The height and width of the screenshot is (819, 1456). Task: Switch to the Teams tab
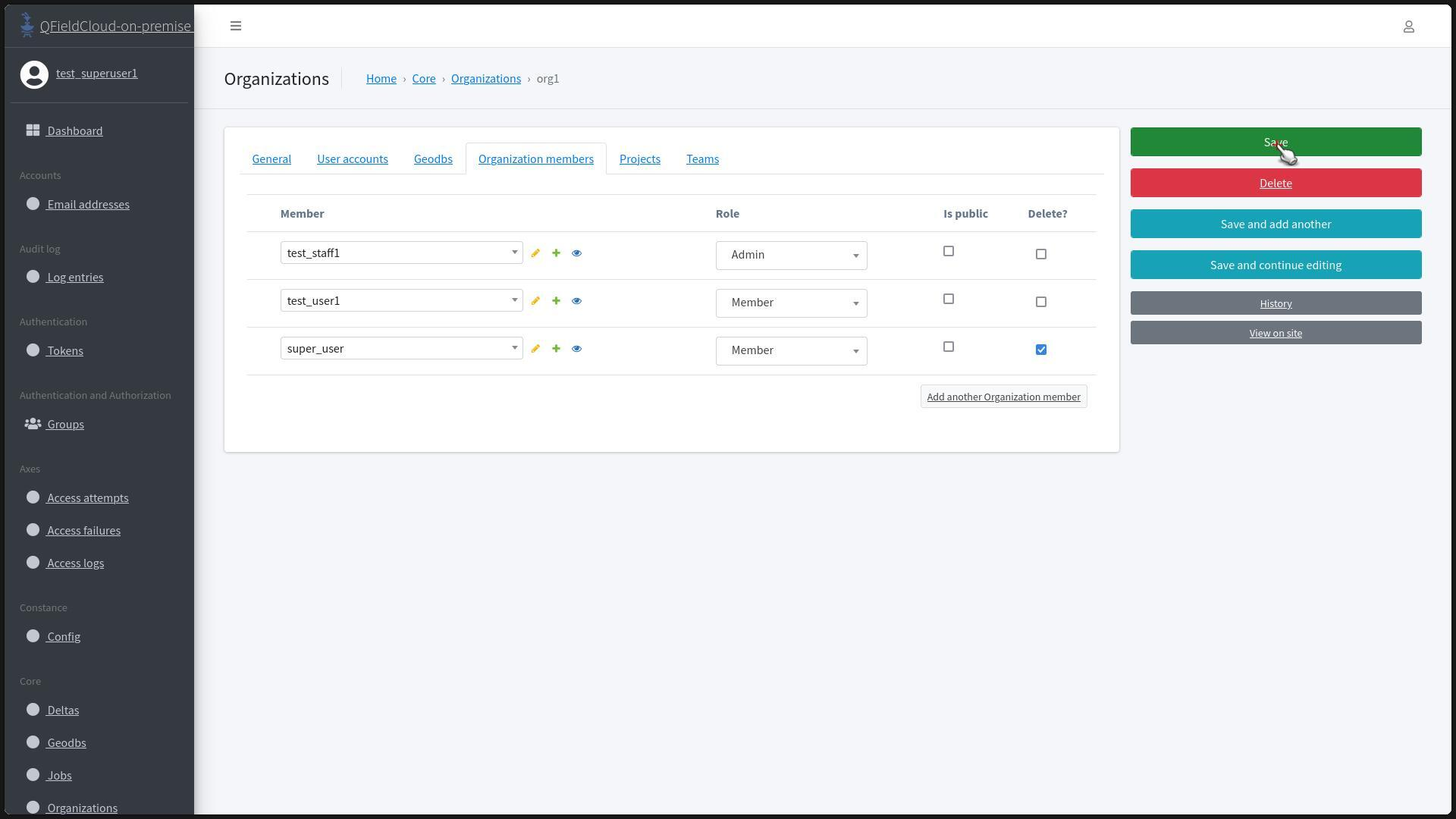pos(702,158)
